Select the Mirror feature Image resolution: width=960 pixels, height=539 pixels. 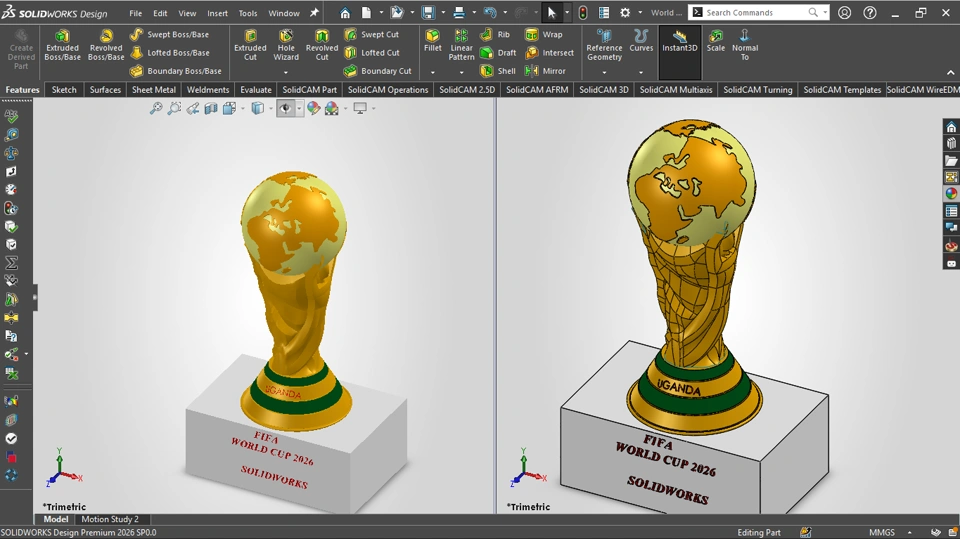click(x=546, y=71)
